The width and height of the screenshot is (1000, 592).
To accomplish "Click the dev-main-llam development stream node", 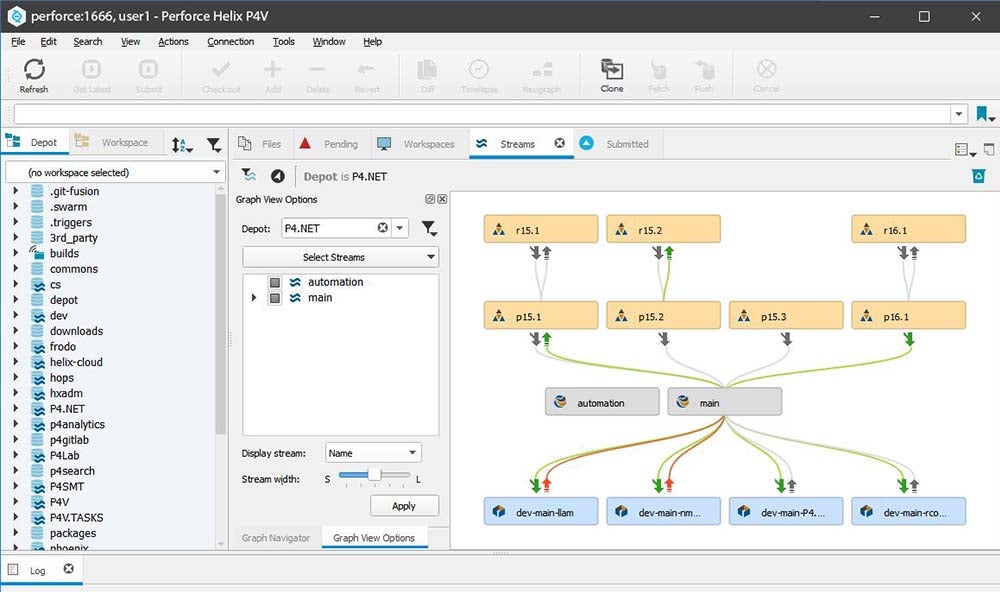I will pos(540,510).
